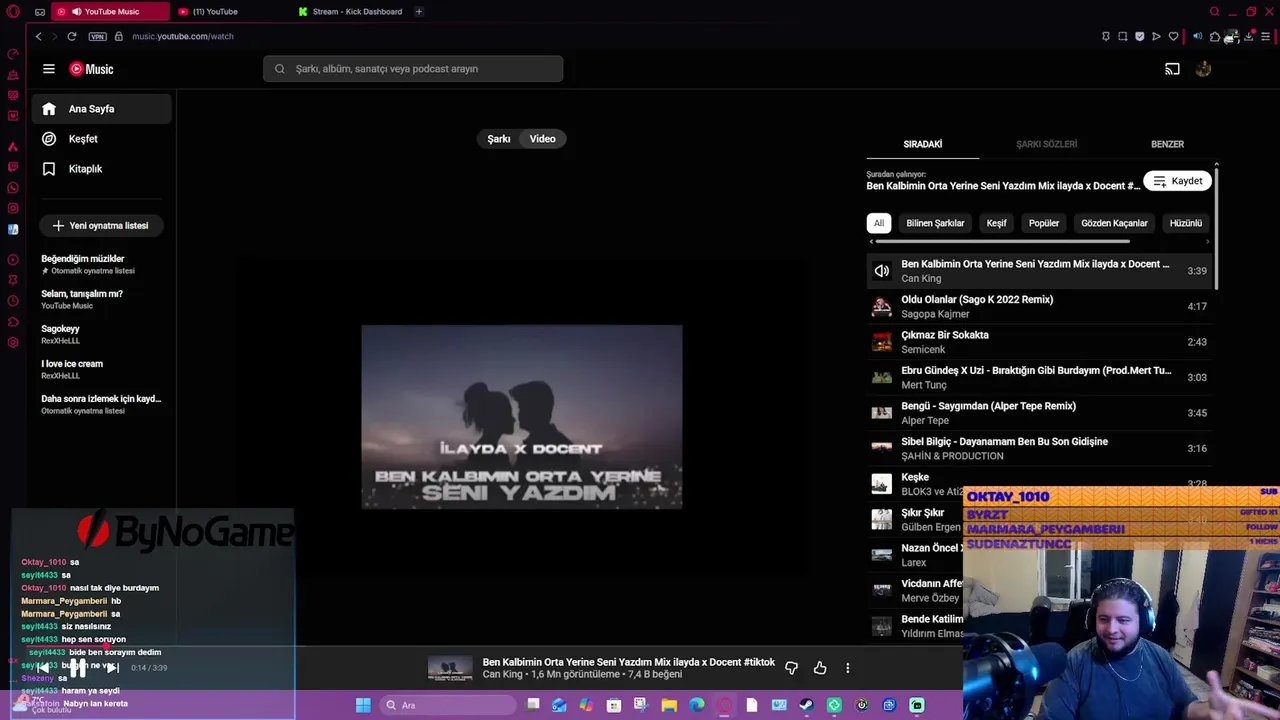Image resolution: width=1280 pixels, height=720 pixels.
Task: Switch to the SIRADAKİ tab
Action: (922, 144)
